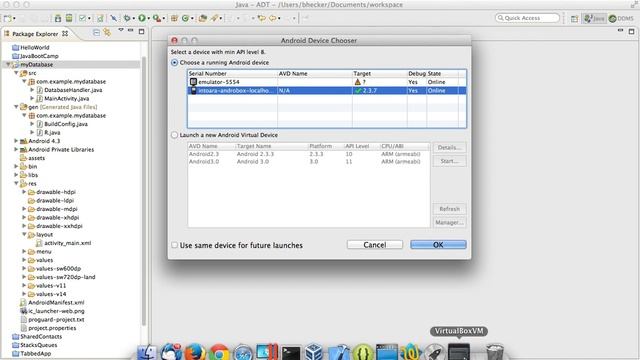Click the New wizard toolbar icon
Image resolution: width=640 pixels, height=360 pixels.
pos(7,18)
